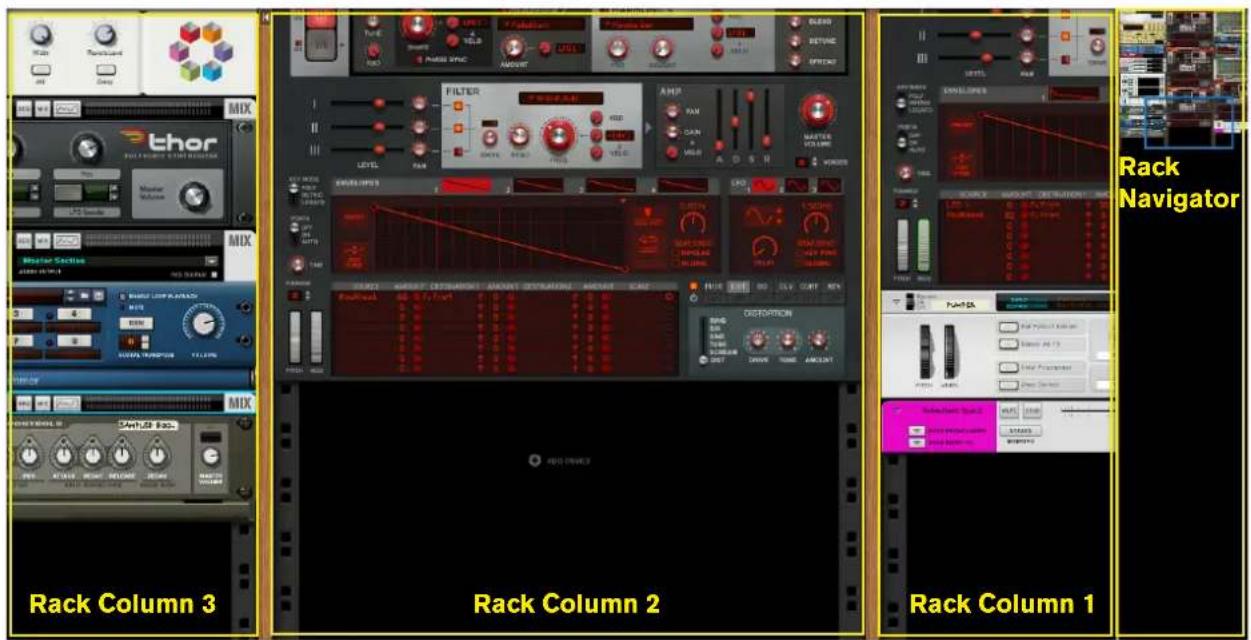
Task: Click the DETUNE knob
Action: (x=796, y=43)
